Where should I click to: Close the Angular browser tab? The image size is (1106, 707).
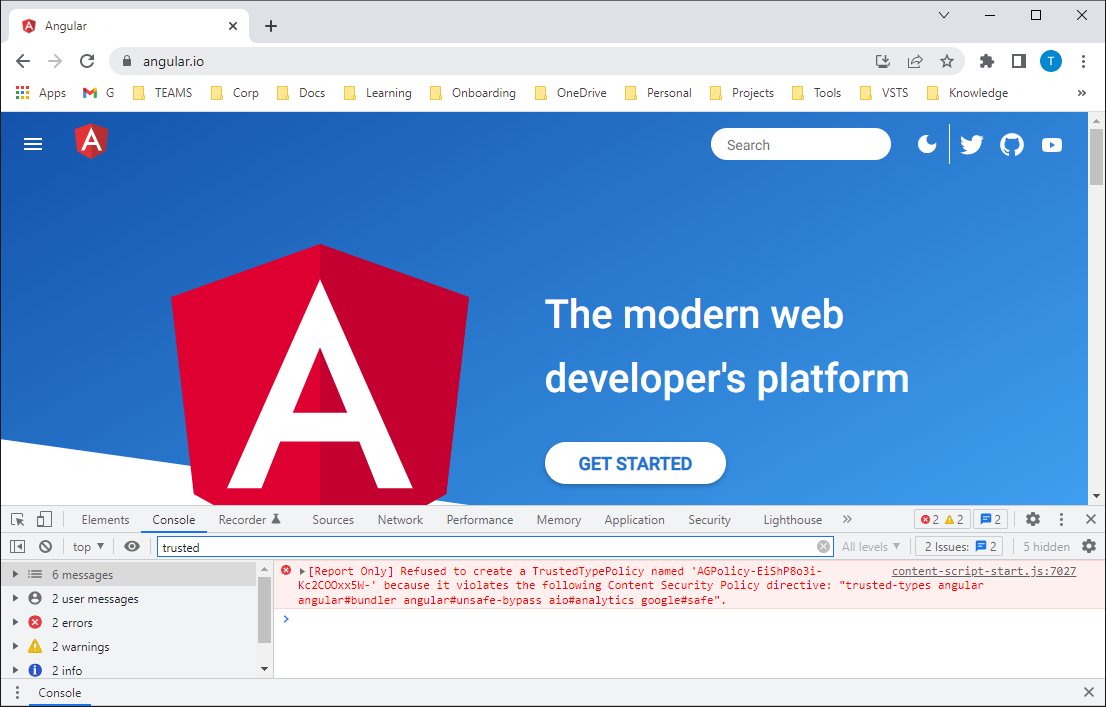pyautogui.click(x=233, y=26)
